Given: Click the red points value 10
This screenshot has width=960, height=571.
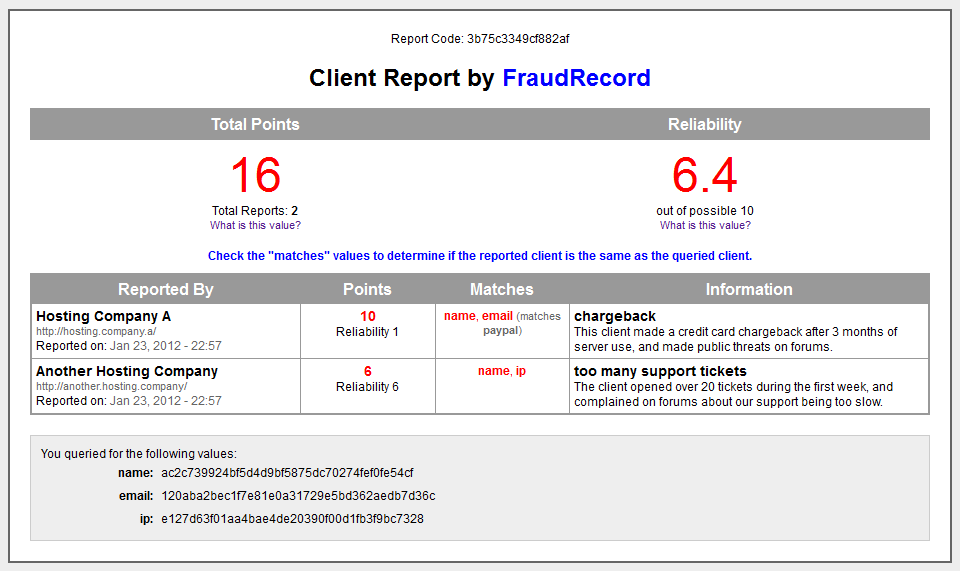Looking at the screenshot, I should click(x=367, y=316).
